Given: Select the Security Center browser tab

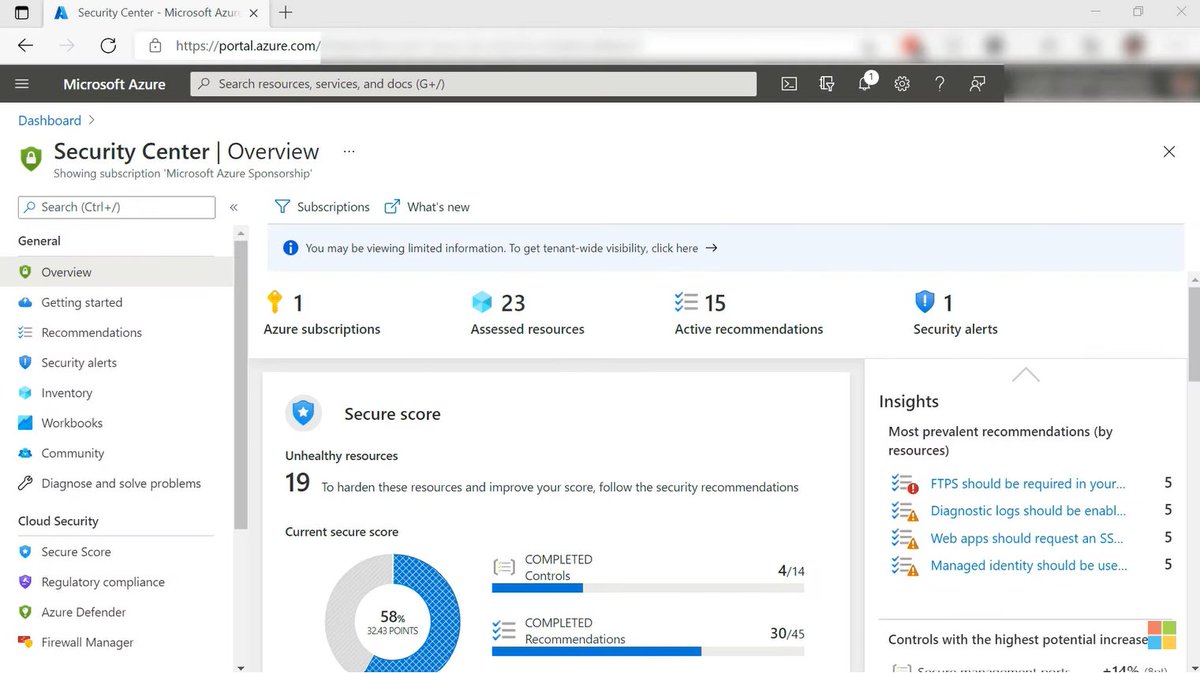Looking at the screenshot, I should pyautogui.click(x=155, y=13).
